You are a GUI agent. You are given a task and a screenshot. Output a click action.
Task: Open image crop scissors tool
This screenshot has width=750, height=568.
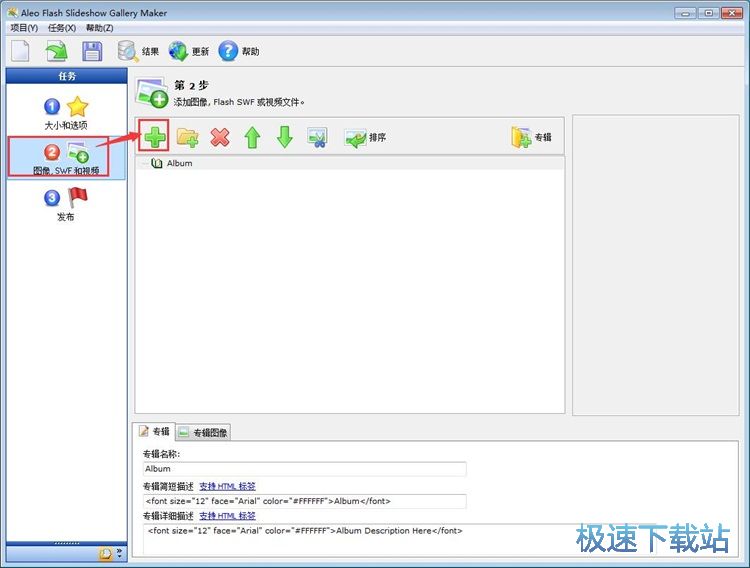[317, 137]
